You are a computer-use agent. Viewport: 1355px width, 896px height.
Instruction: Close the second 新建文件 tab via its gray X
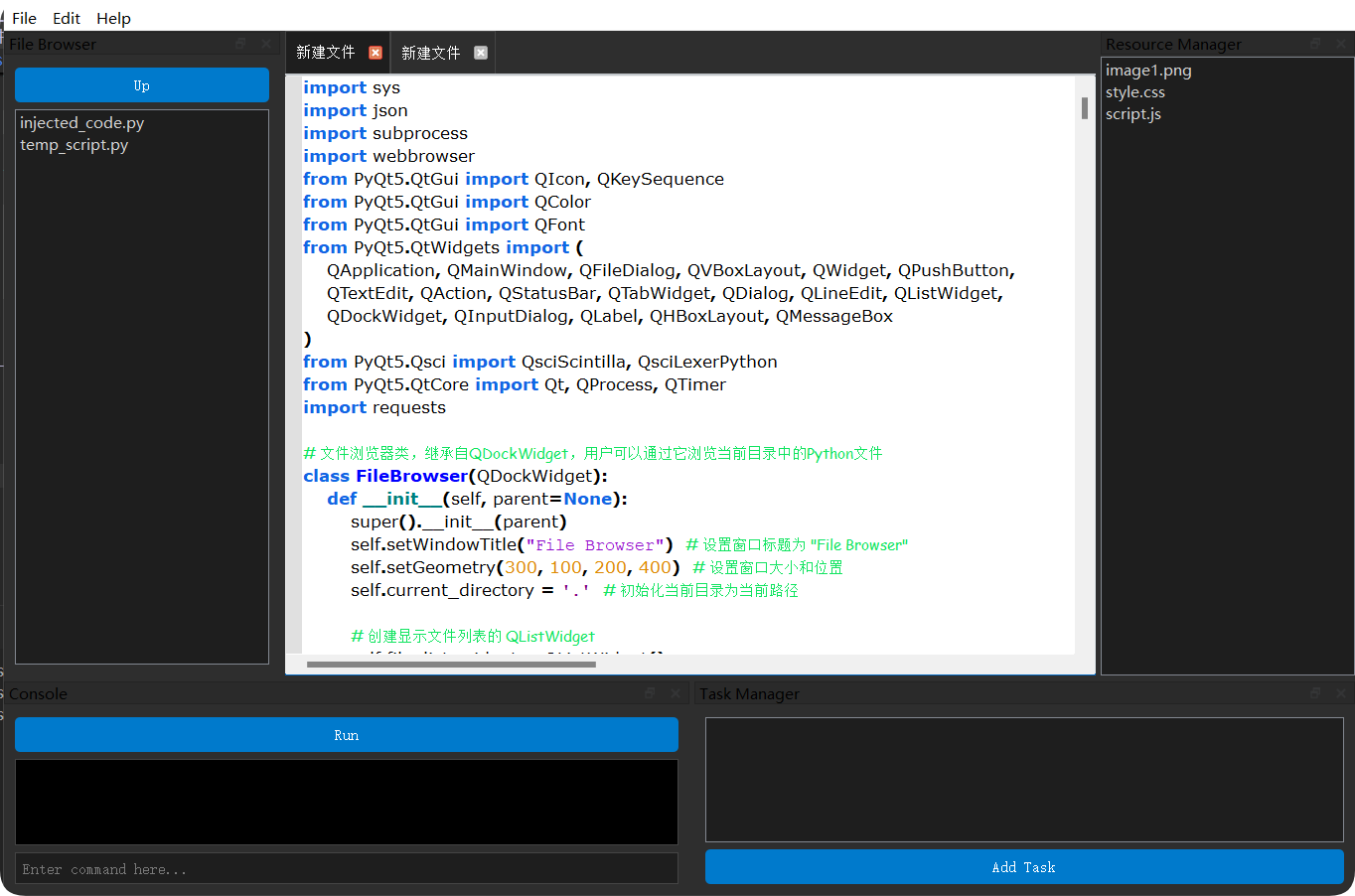tap(481, 53)
